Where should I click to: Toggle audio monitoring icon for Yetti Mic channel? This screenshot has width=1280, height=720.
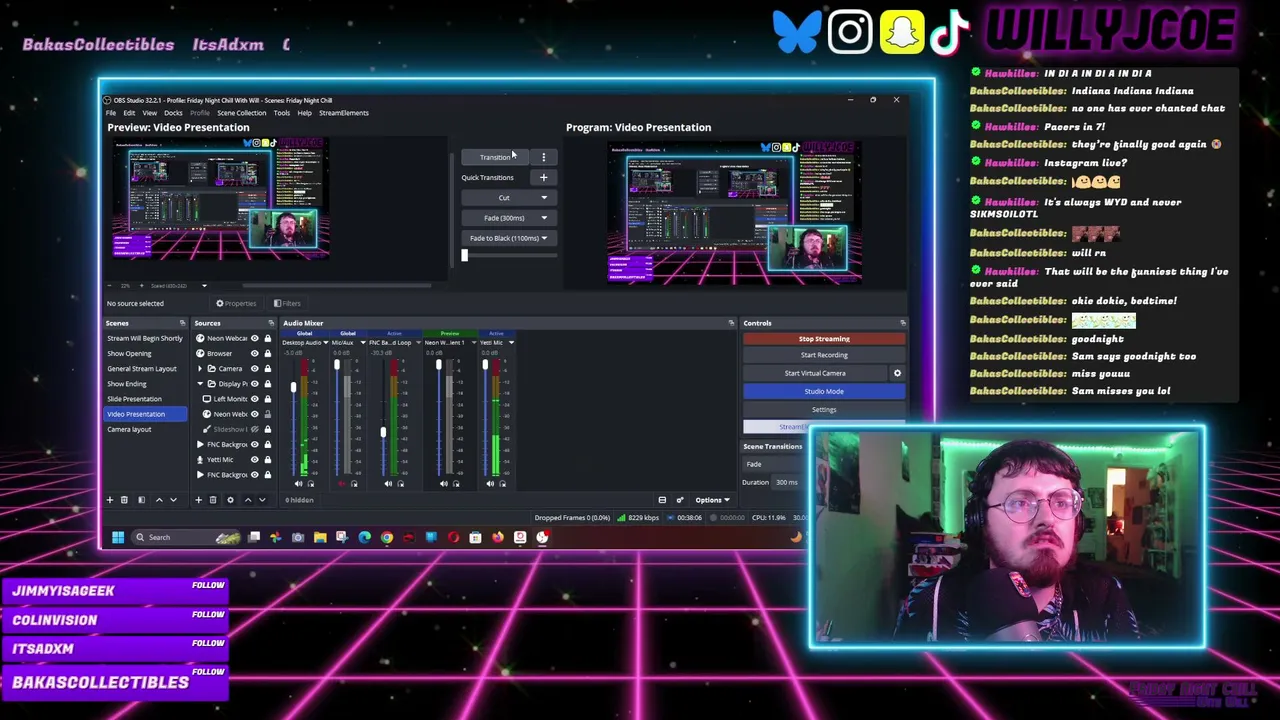pos(502,484)
